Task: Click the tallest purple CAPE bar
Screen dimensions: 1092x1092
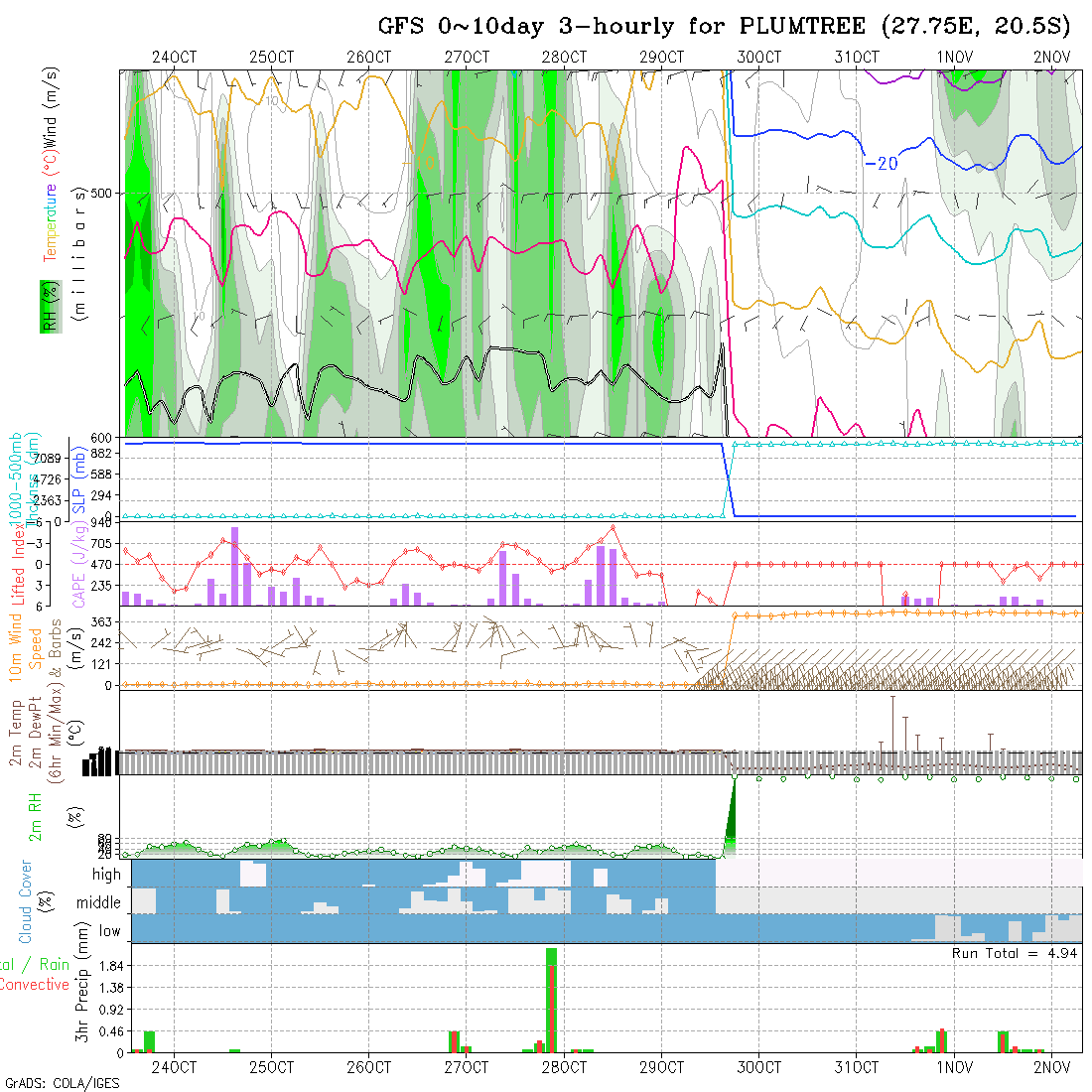Action: click(x=235, y=566)
